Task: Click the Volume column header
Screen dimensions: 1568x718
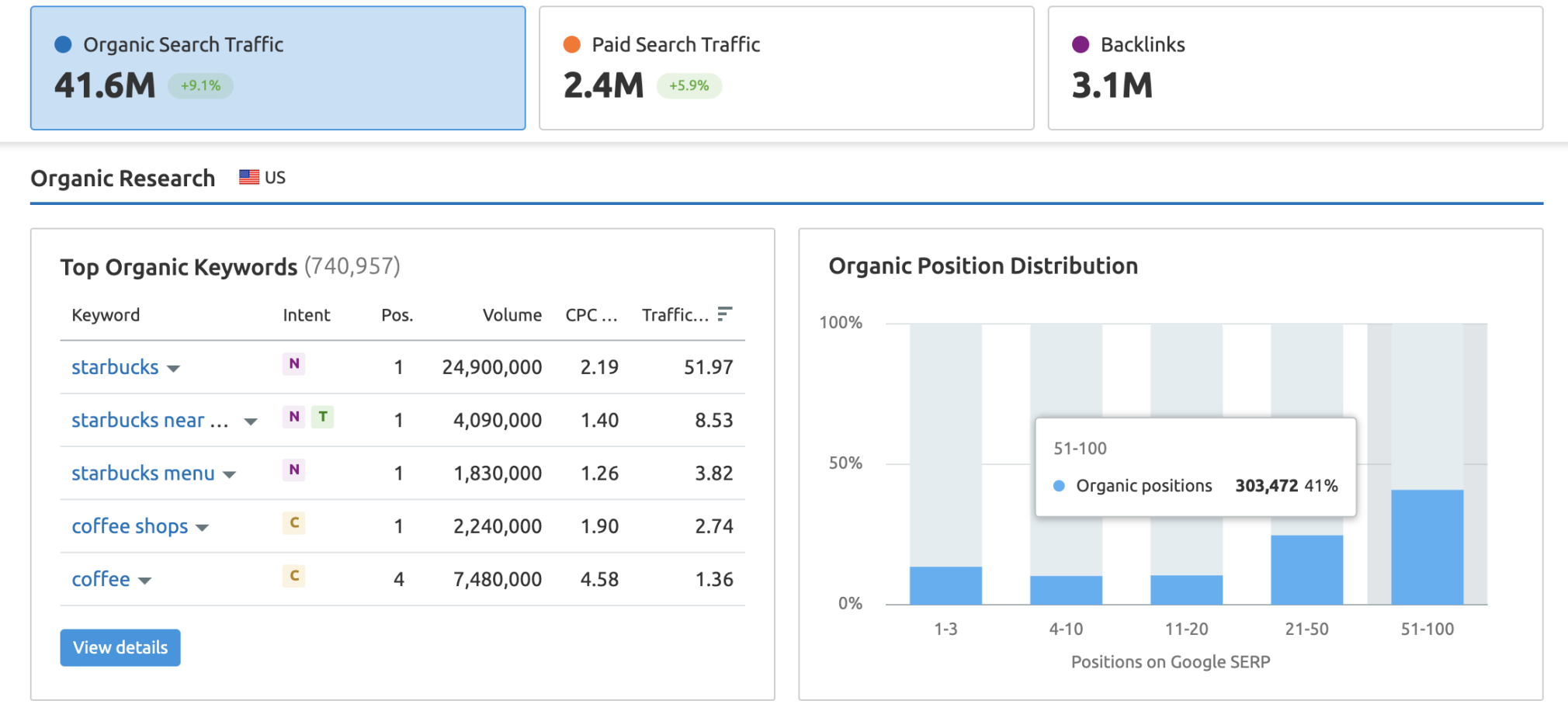Action: tap(512, 315)
